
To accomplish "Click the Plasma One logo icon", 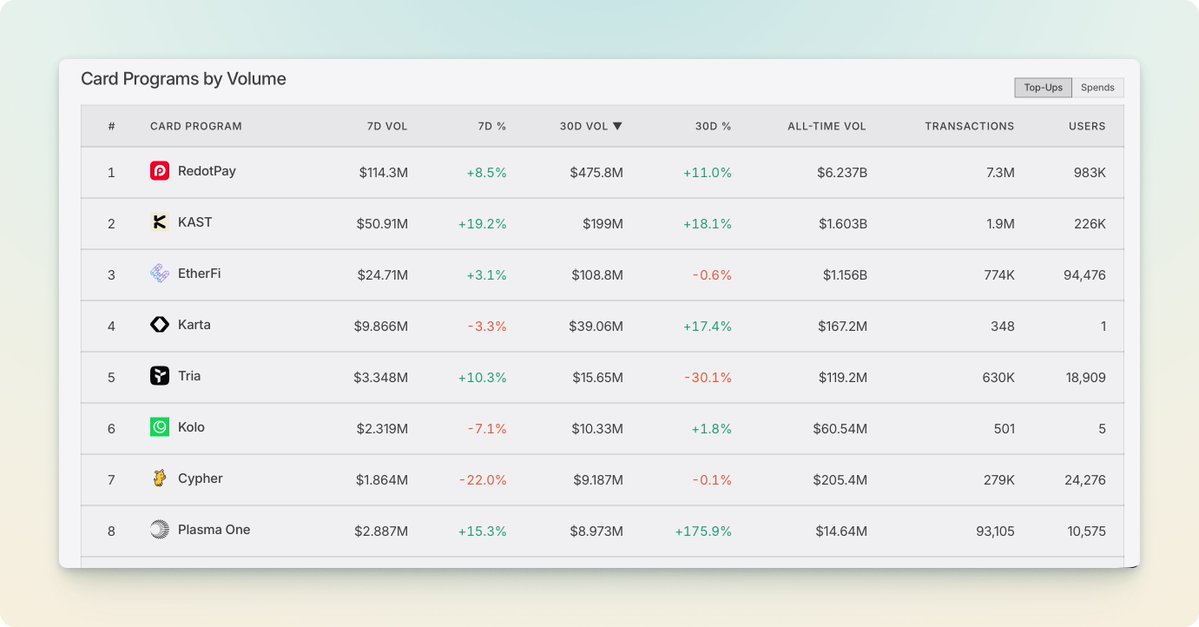I will (x=159, y=529).
